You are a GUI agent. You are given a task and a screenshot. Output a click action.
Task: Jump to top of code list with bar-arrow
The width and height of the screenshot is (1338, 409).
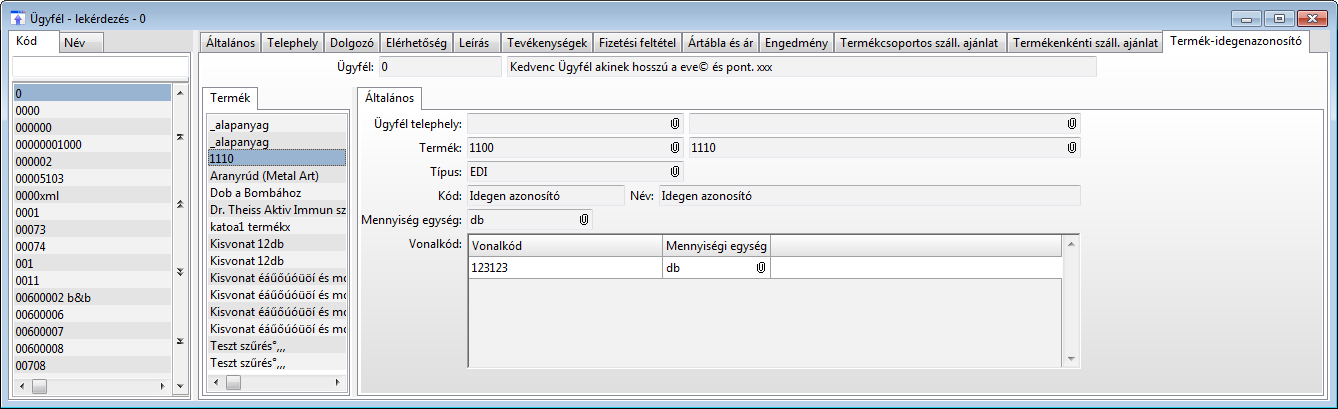point(180,136)
